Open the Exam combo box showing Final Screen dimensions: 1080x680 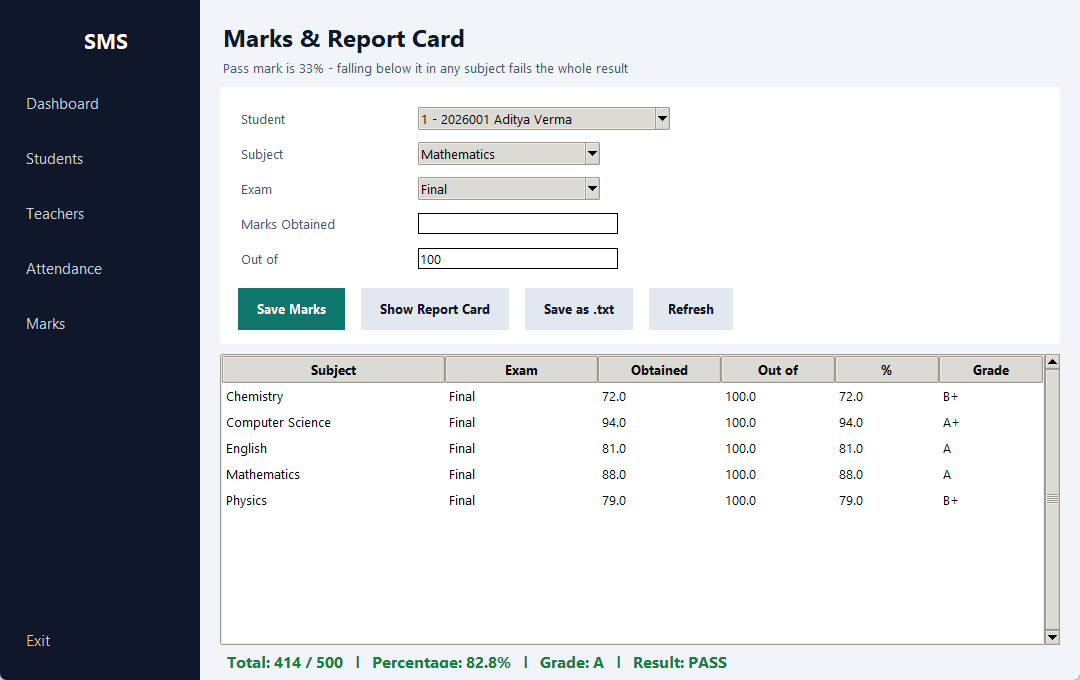(508, 189)
